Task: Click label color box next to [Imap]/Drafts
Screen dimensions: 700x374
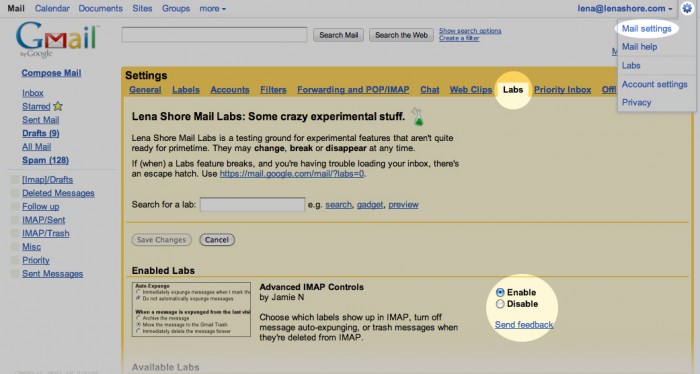Action: (16, 180)
